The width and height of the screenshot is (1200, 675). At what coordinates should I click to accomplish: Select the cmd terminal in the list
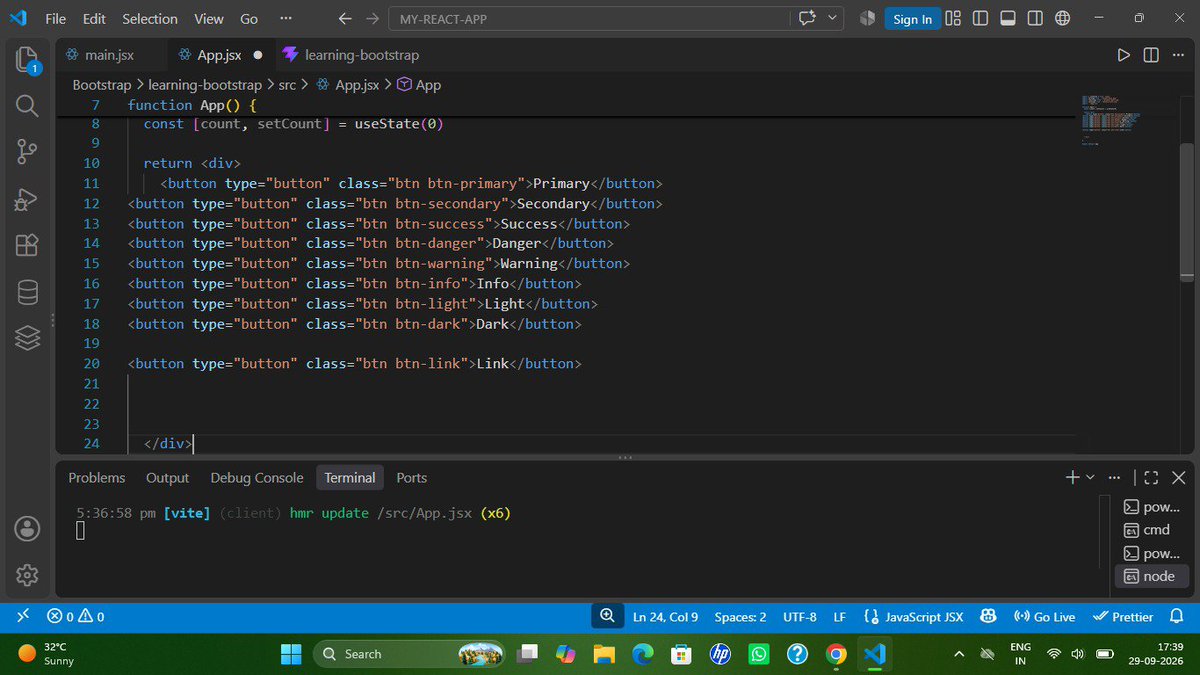click(x=1150, y=530)
